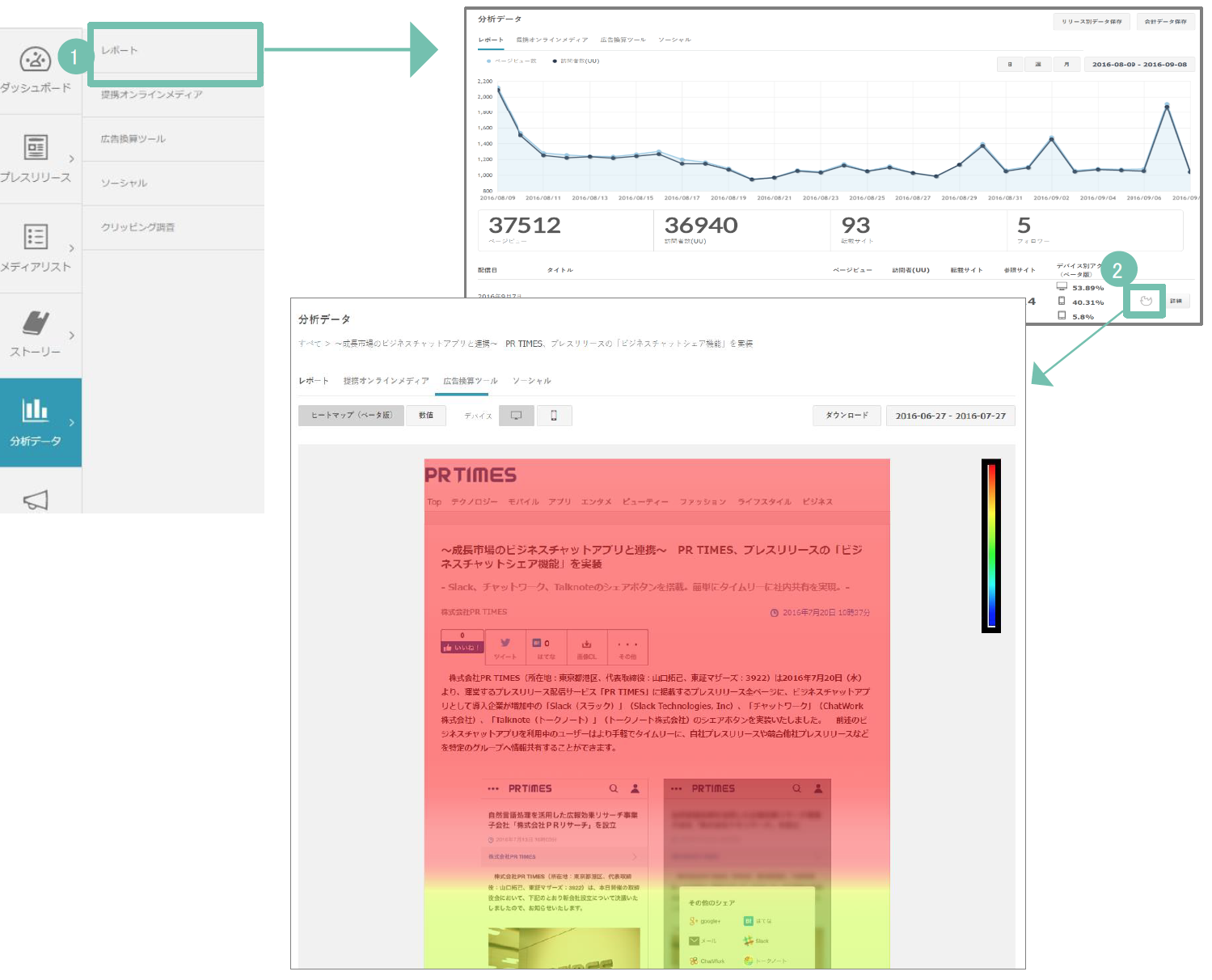Click the 画像DL download icon

pyautogui.click(x=587, y=647)
